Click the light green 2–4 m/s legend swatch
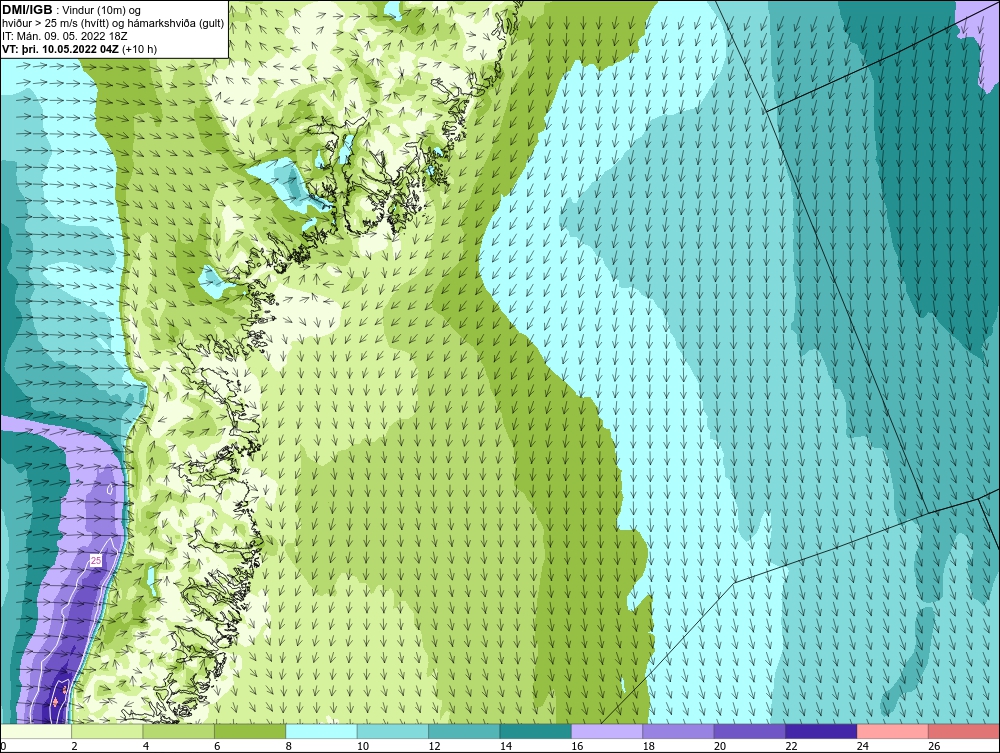1000x753 pixels. [x=107, y=731]
